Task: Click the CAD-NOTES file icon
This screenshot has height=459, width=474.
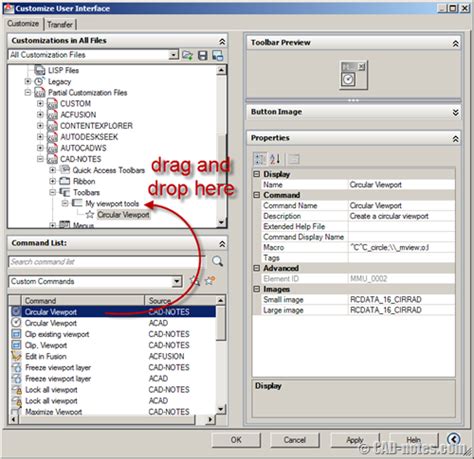Action: (x=52, y=159)
